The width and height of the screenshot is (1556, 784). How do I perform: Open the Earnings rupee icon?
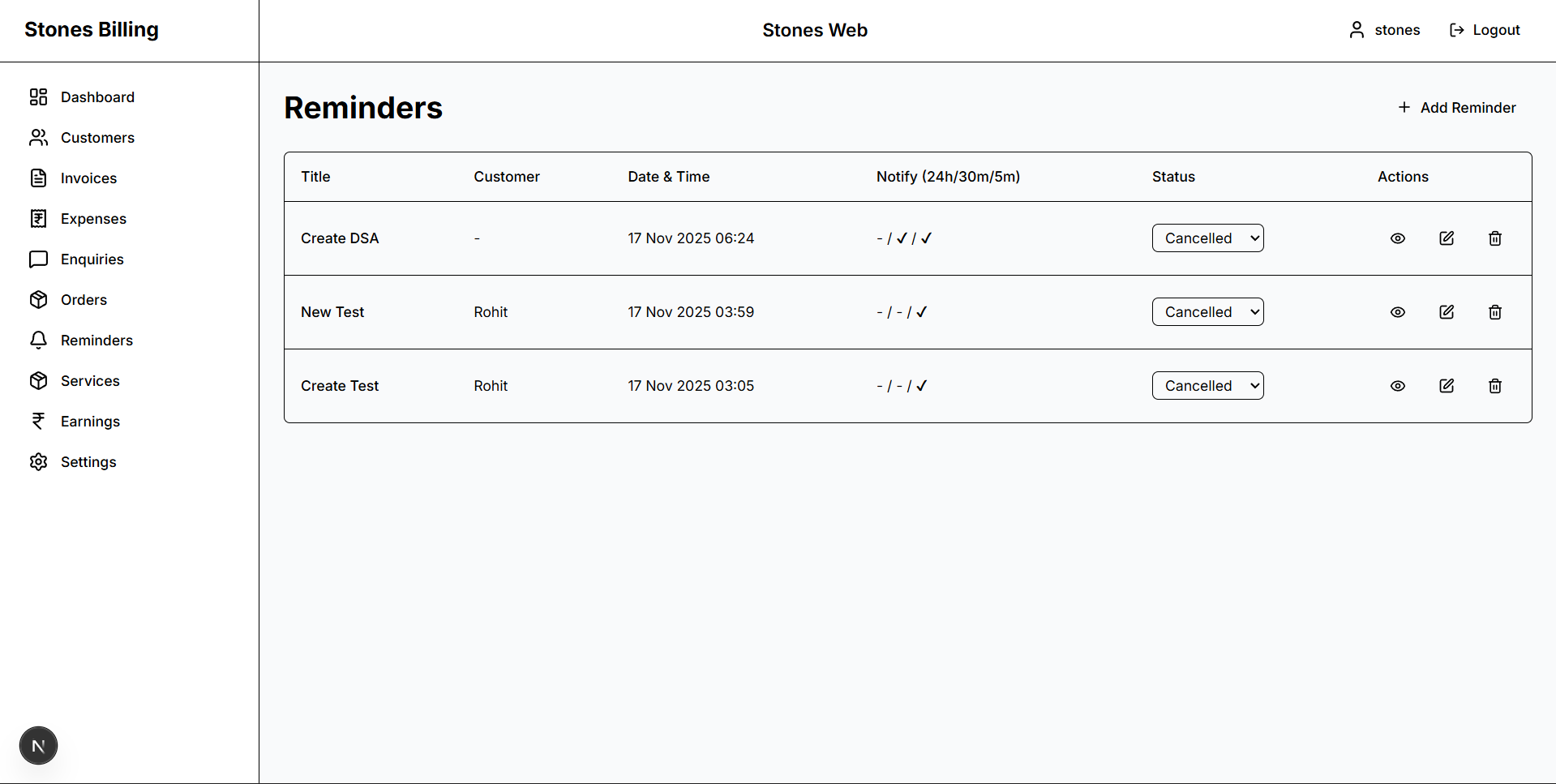(39, 421)
